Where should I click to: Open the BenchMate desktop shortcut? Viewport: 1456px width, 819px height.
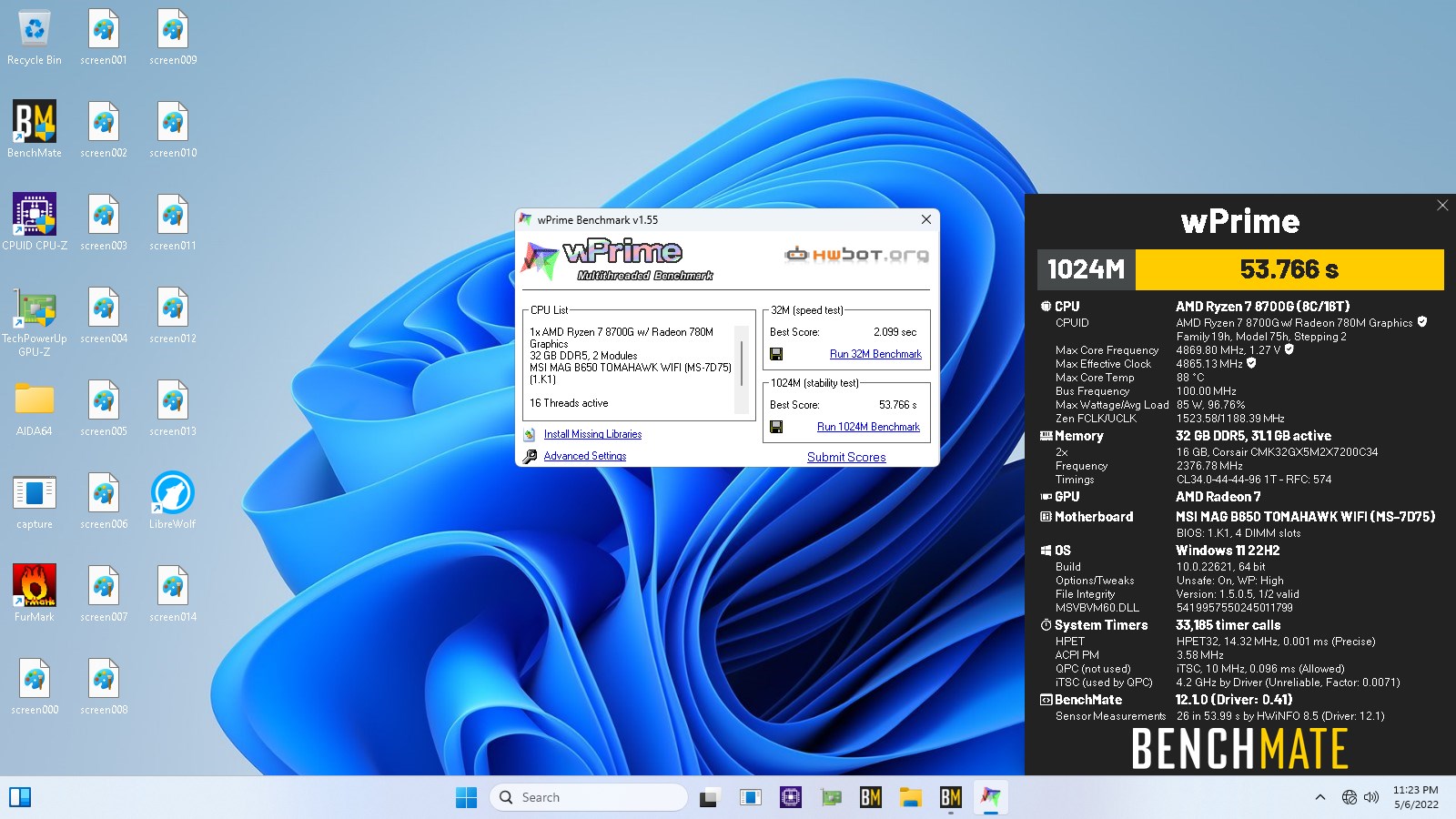click(35, 130)
